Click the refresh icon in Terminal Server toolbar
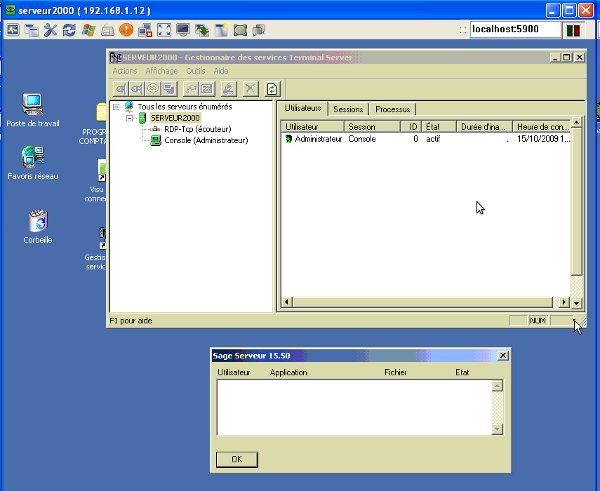600x491 pixels. coord(272,89)
